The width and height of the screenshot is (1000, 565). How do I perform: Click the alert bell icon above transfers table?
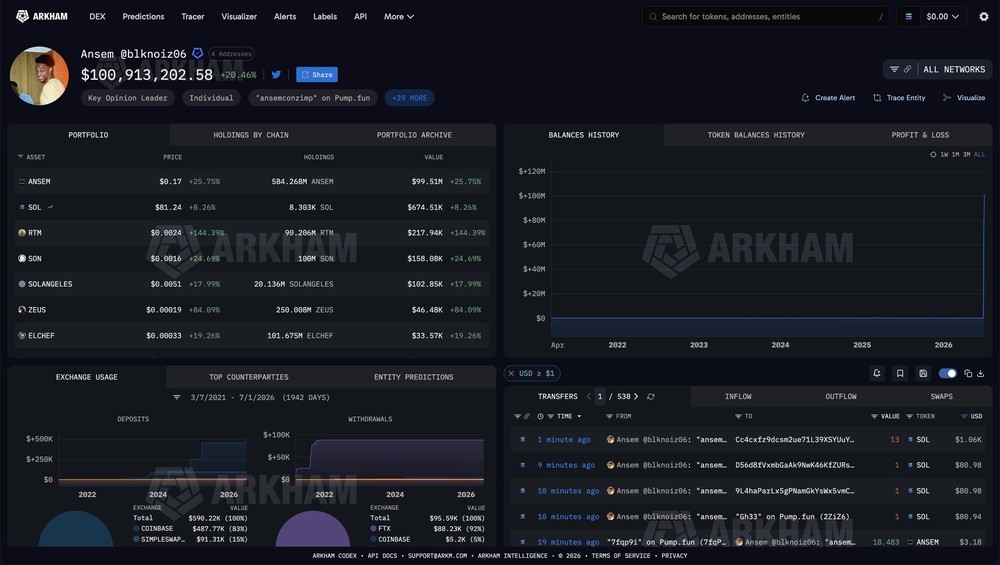[877, 373]
